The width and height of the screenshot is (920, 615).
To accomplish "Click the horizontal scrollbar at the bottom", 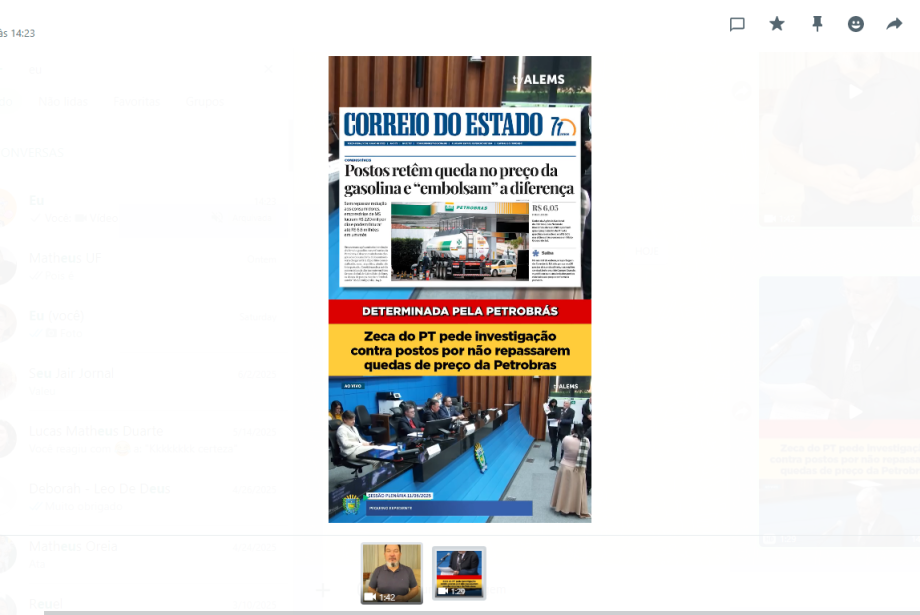I will [x=480, y=611].
